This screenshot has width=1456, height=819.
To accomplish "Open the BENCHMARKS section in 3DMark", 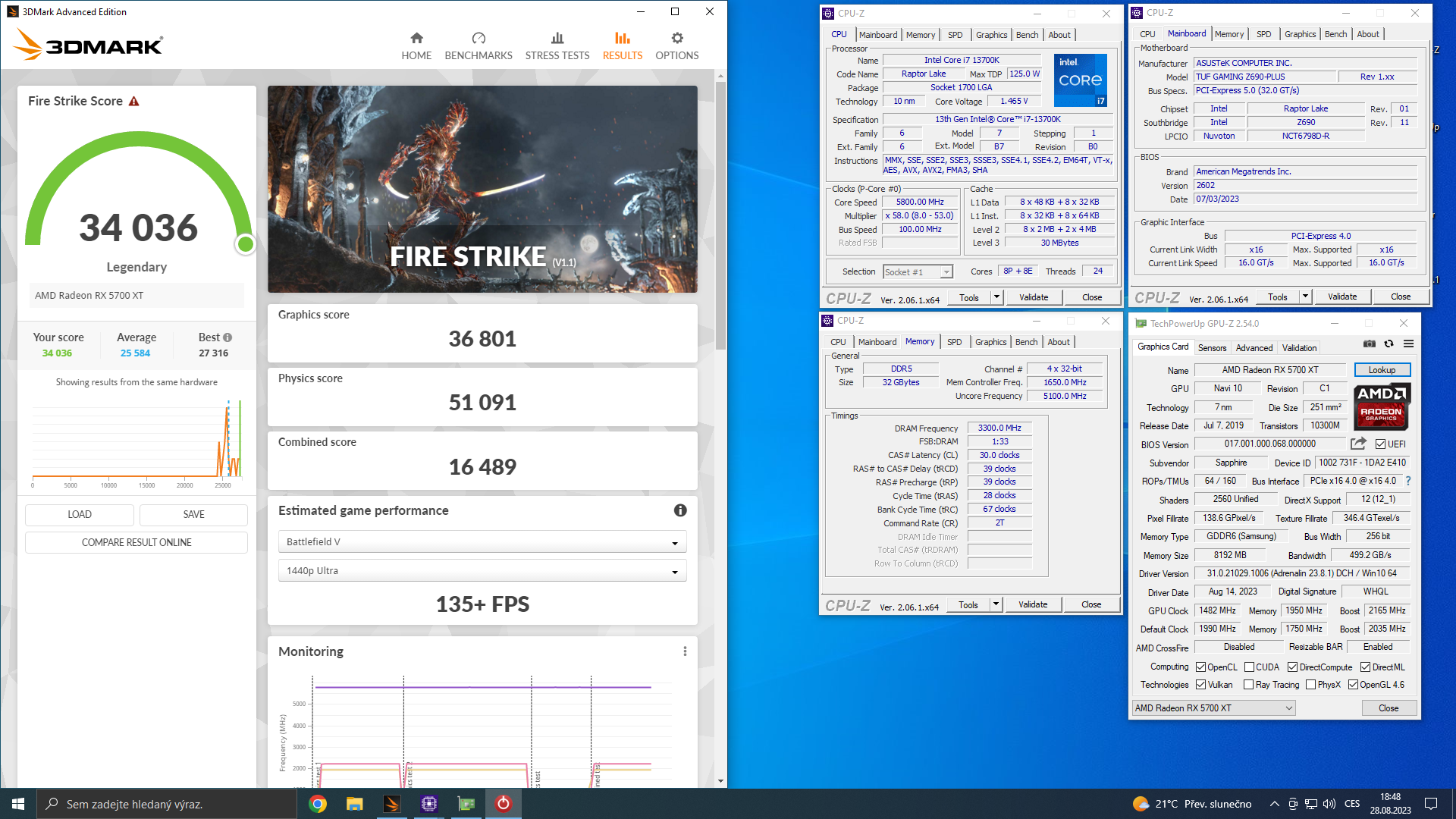I will click(x=479, y=46).
